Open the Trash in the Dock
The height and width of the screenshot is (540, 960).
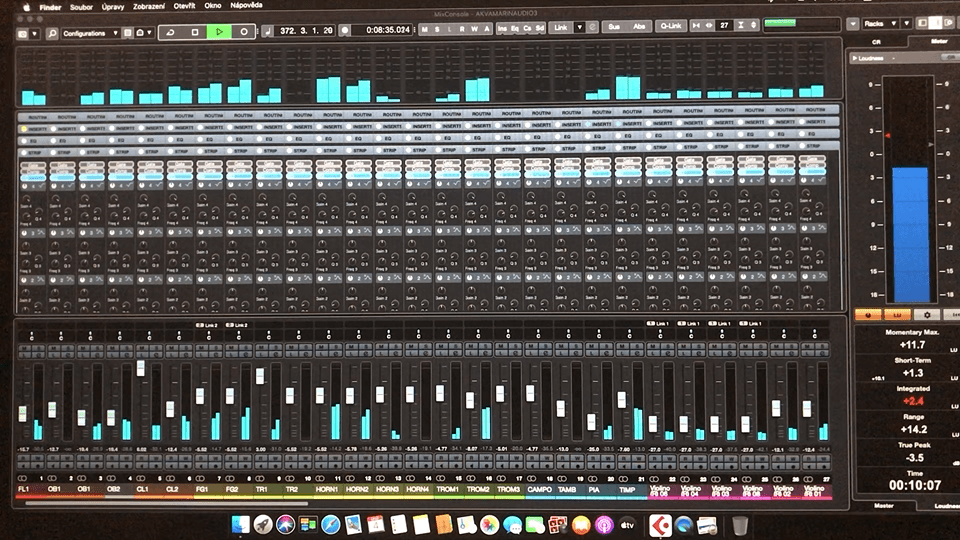pyautogui.click(x=739, y=524)
